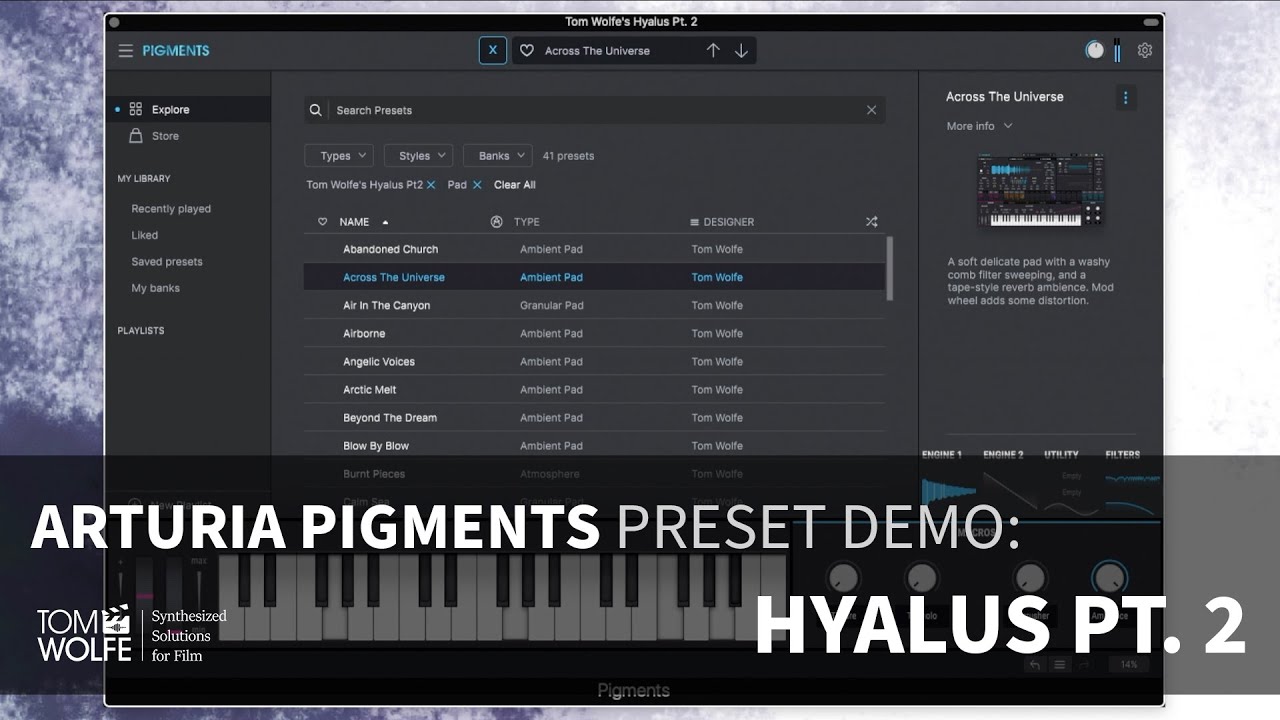Sort presets by NAME column
The height and width of the screenshot is (720, 1280).
tap(355, 222)
